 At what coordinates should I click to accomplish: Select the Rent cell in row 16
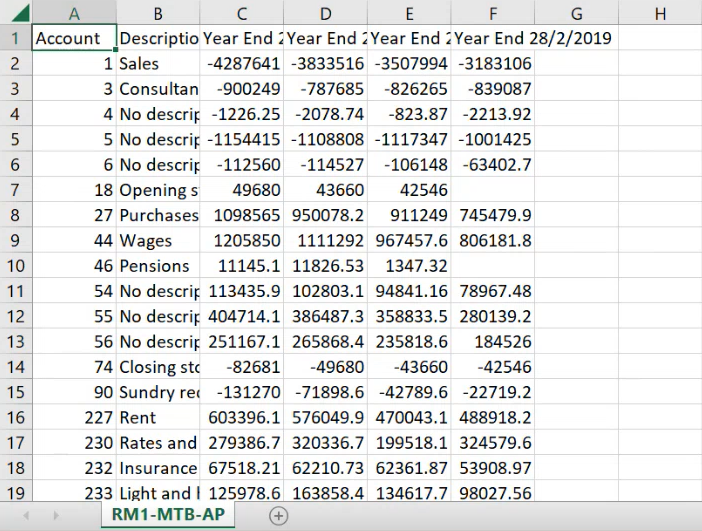tap(158, 417)
